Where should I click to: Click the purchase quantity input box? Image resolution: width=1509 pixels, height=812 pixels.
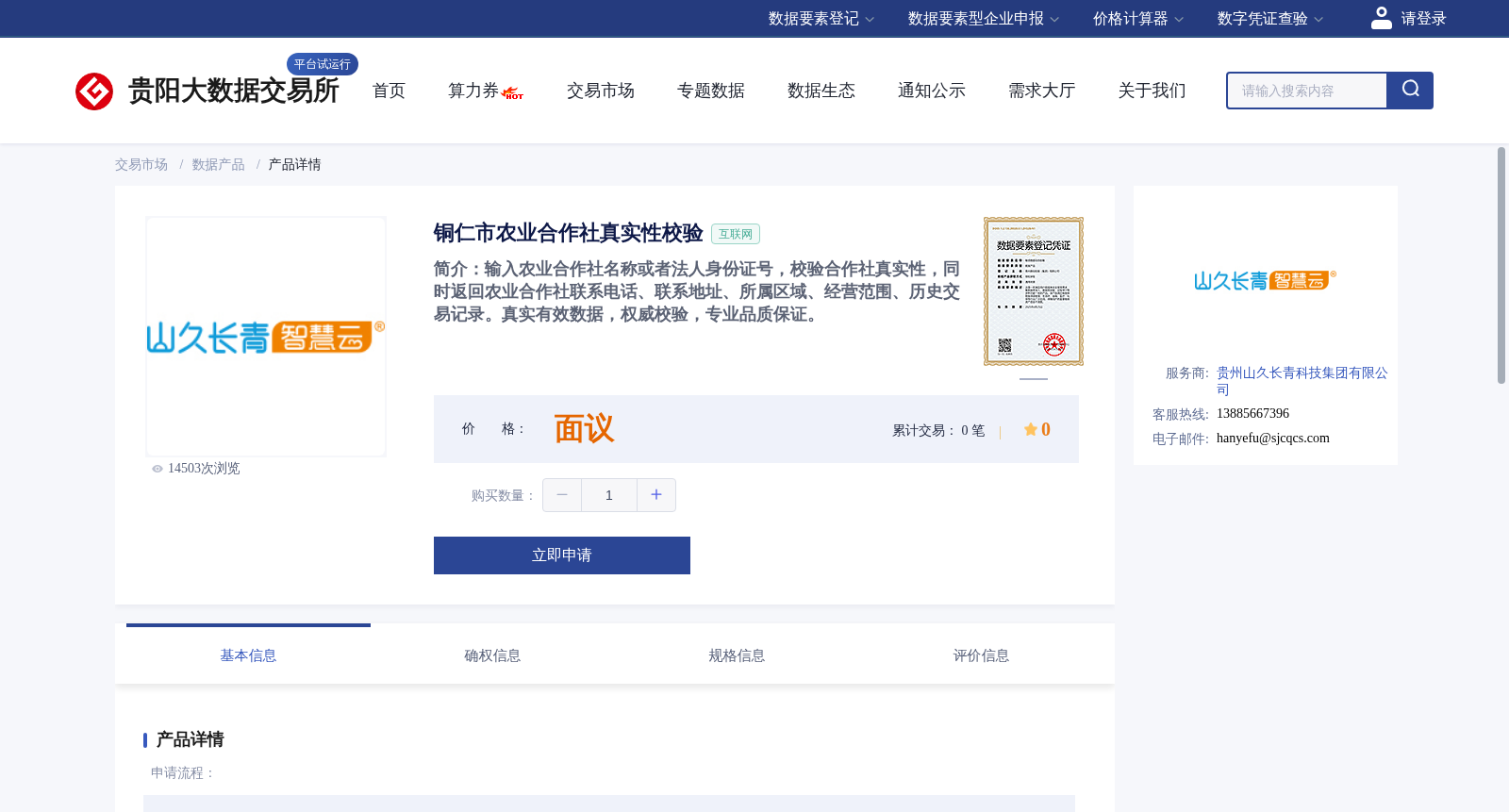click(x=609, y=495)
